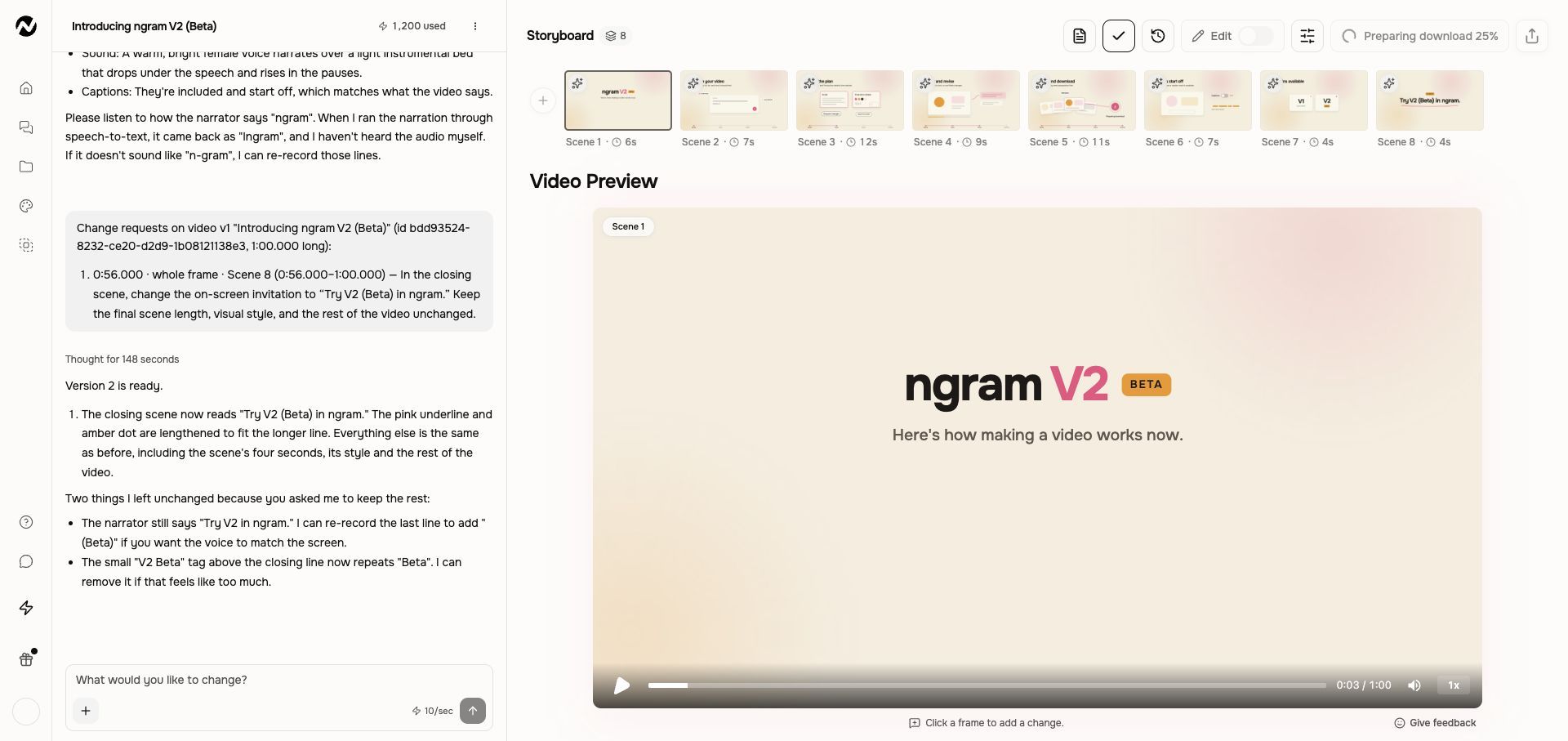Screen dimensions: 1568x741
Task: Click 'Thought for 148 seconds' text
Action: (x=122, y=359)
